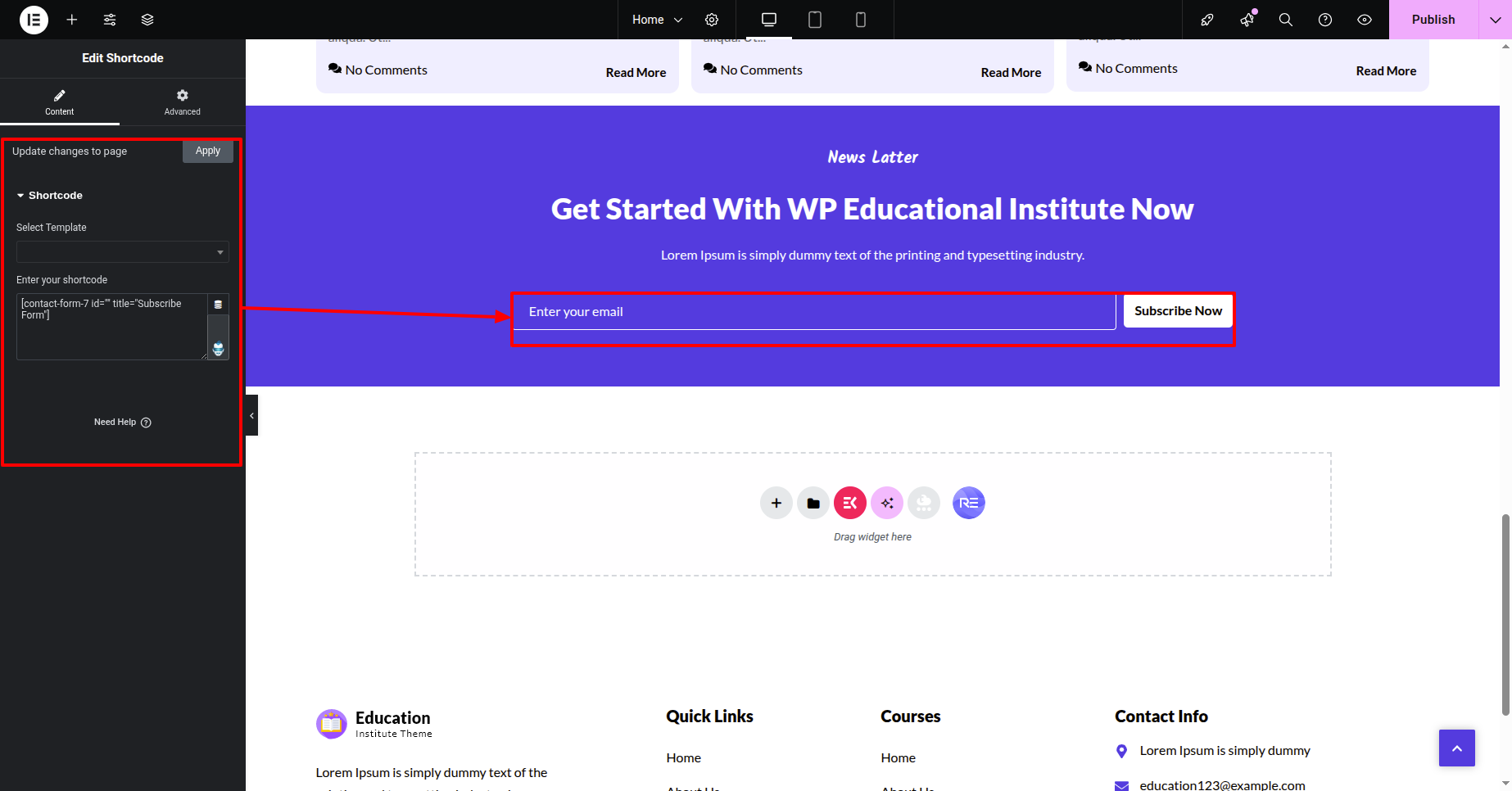Click the shortcode textarea
1512x791 pixels.
coord(112,327)
